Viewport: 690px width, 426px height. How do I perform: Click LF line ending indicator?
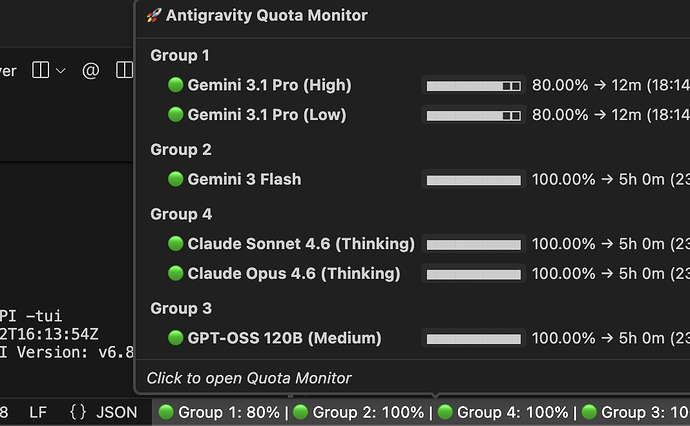38,412
